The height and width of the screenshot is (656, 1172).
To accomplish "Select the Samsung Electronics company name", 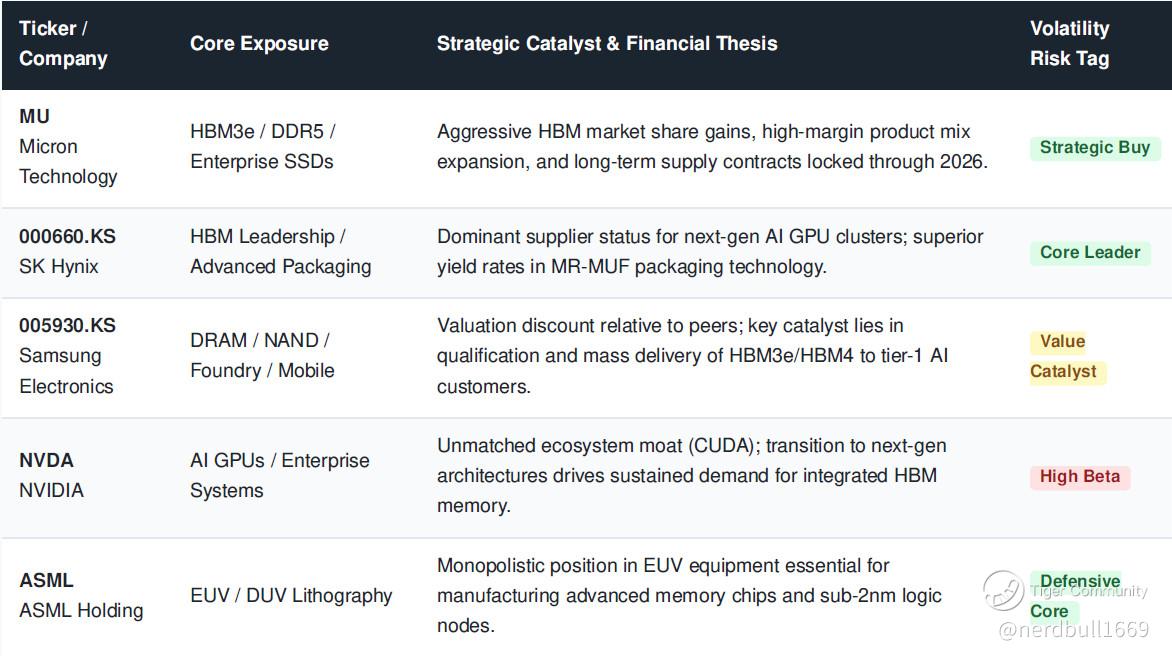I will pyautogui.click(x=66, y=371).
